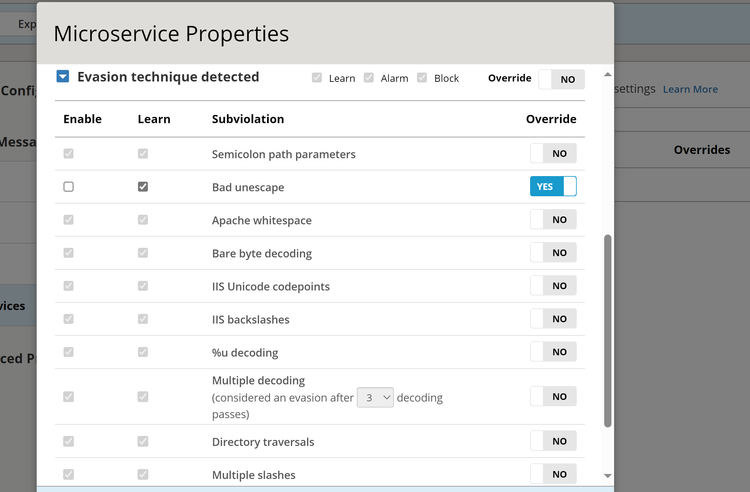Click the scroll down arrow in dialog
Image resolution: width=750 pixels, height=492 pixels.
tap(608, 476)
